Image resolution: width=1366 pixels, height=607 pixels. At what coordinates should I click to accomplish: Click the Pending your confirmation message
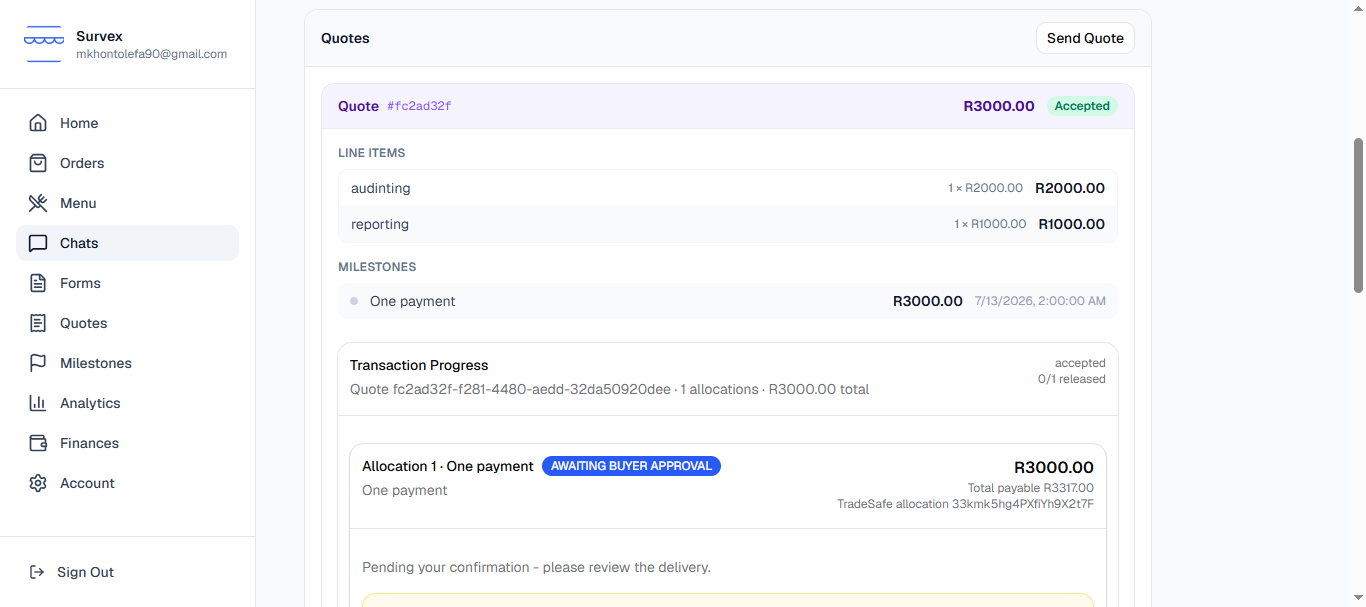click(x=536, y=567)
